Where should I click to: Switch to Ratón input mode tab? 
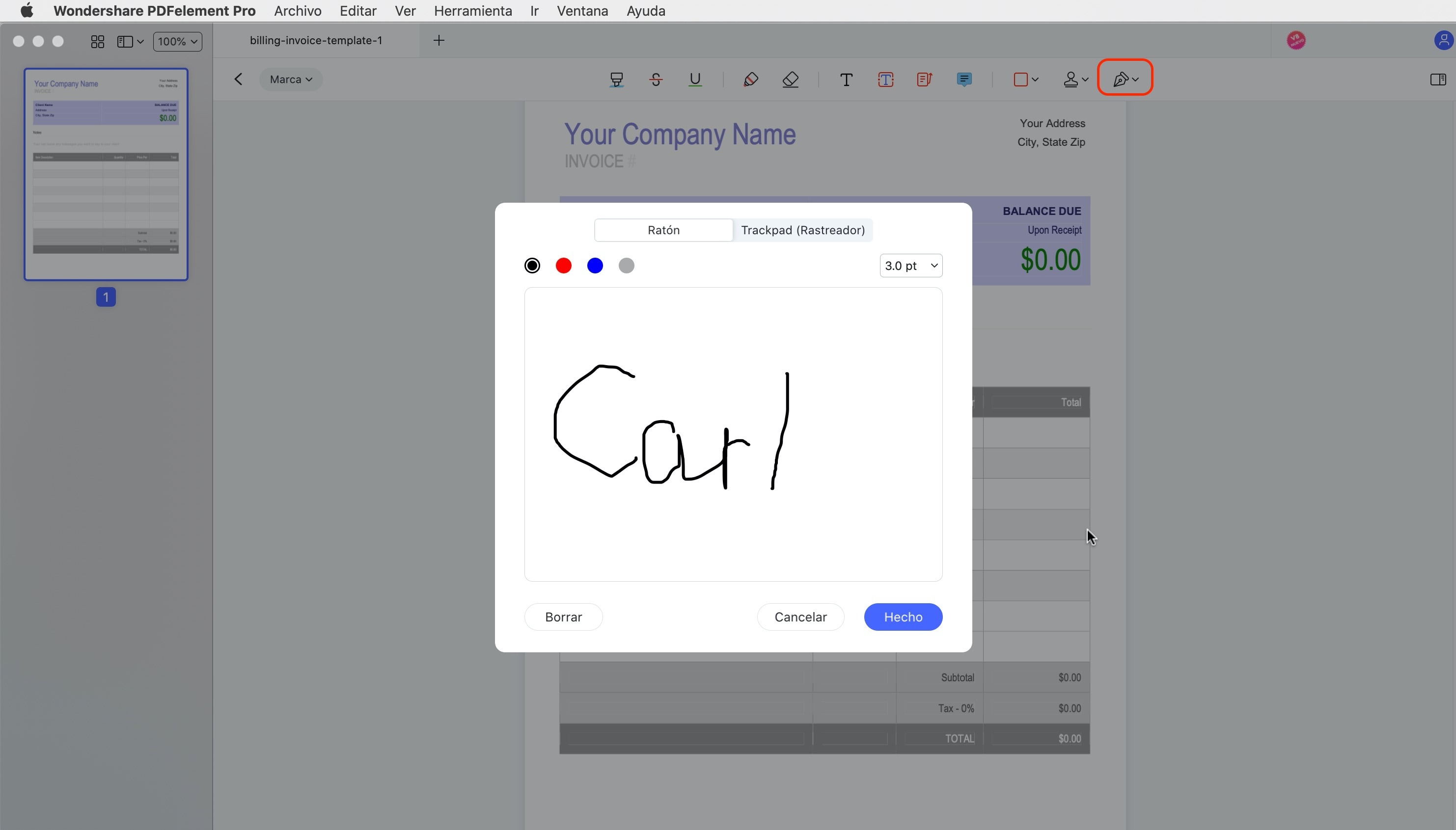663,229
